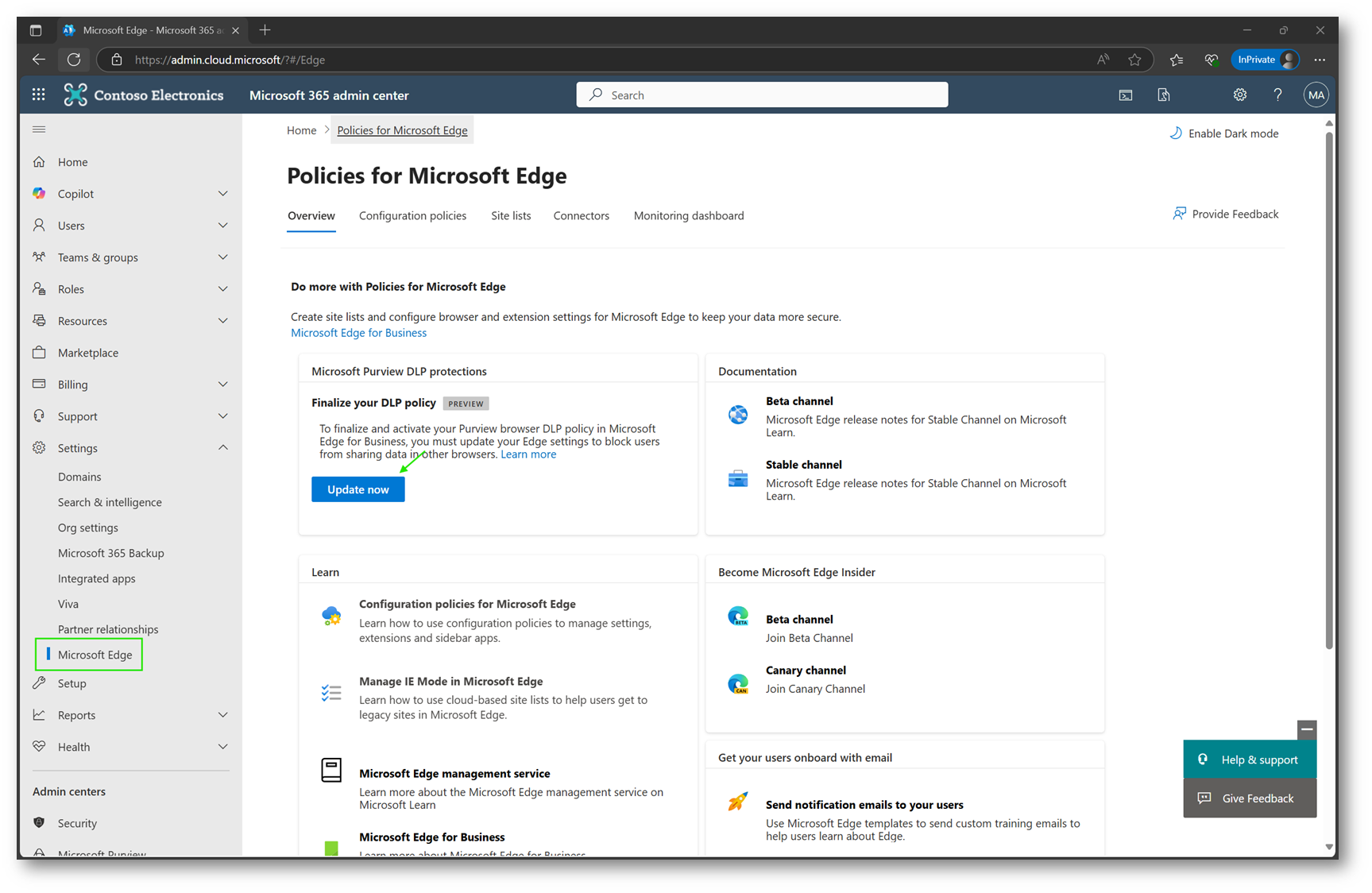This screenshot has height=893, width=1372.
Task: Click Home in the breadcrumb
Action: click(301, 130)
